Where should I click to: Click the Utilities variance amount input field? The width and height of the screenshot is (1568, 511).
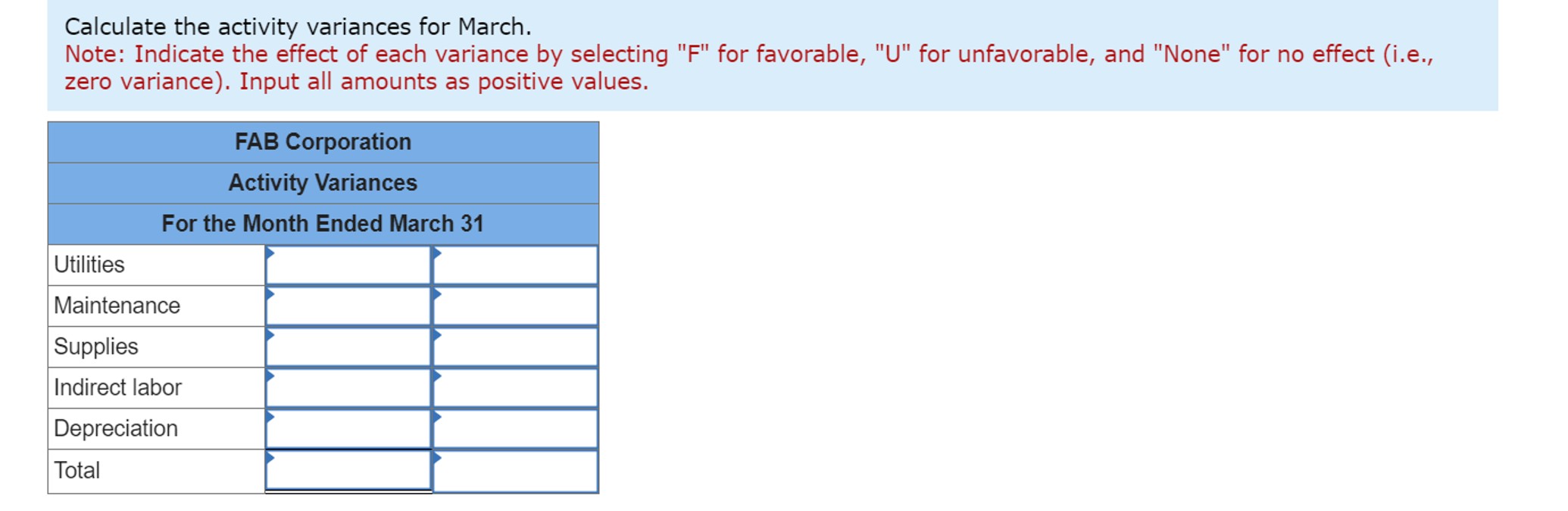point(348,265)
